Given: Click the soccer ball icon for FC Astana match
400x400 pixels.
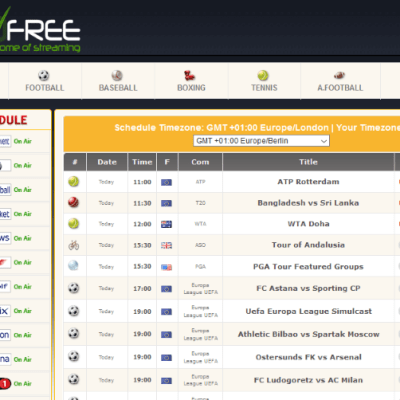Looking at the screenshot, I should click(x=74, y=288).
